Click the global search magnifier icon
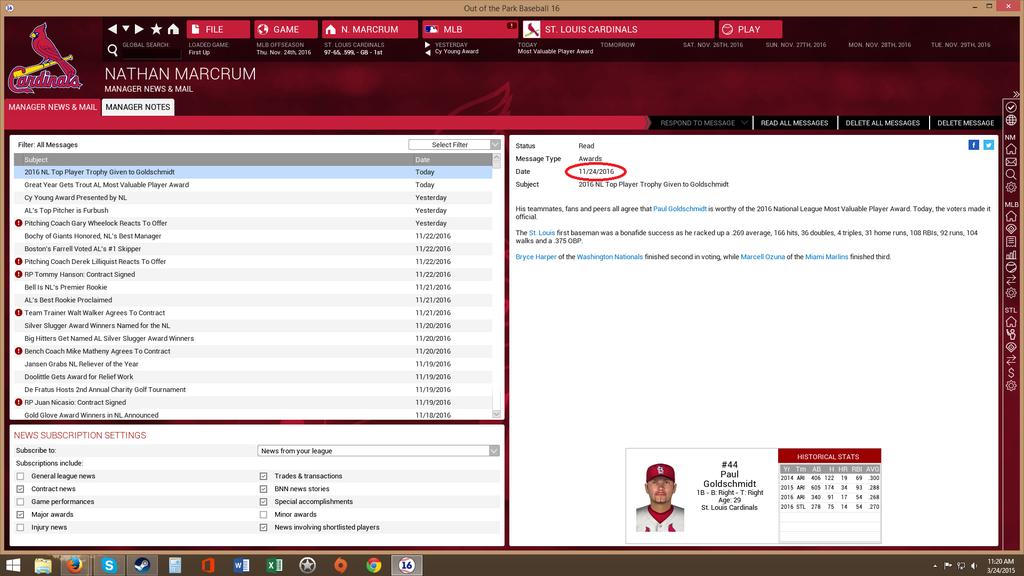 point(113,50)
